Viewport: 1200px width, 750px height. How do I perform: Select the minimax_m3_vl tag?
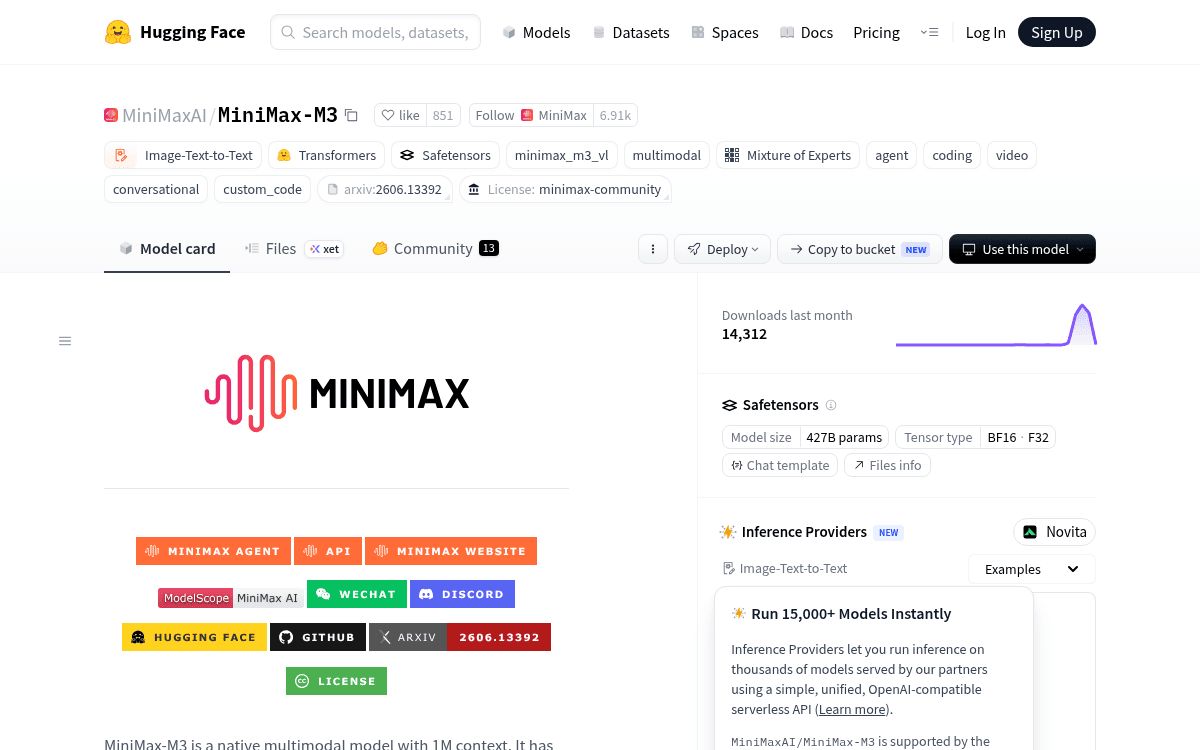coord(562,155)
